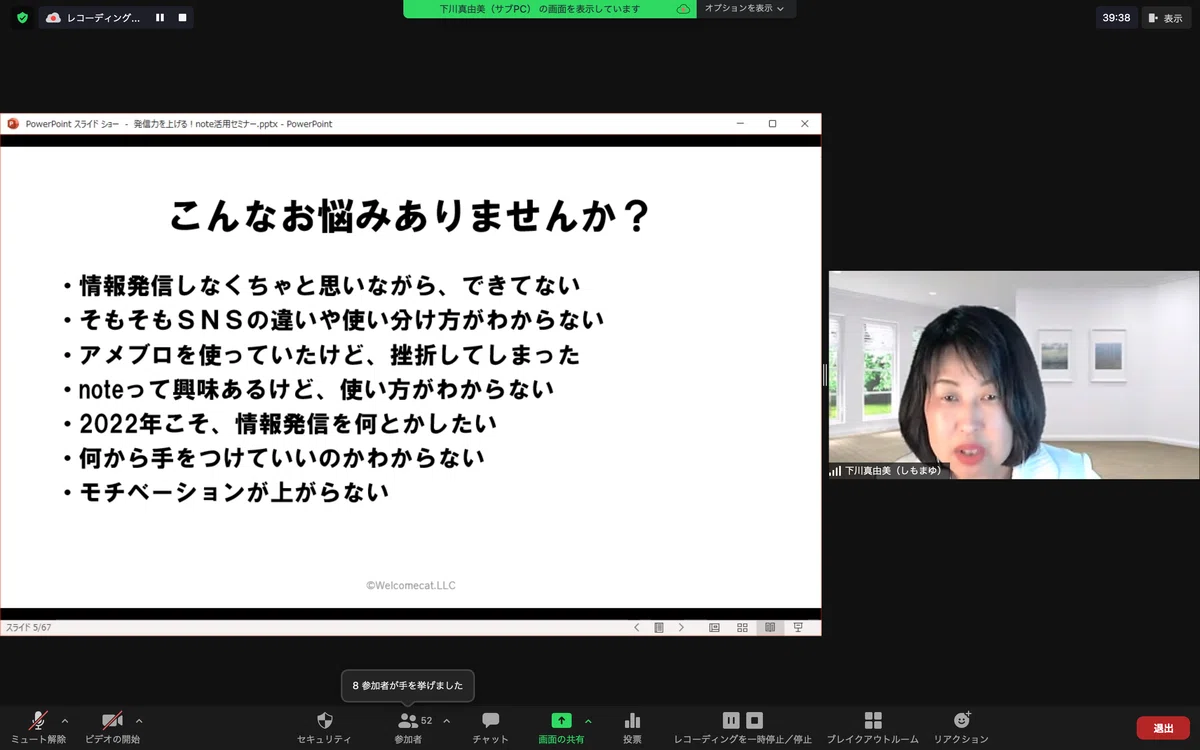Click the 8 participants raised hand notification
The width and height of the screenshot is (1200, 750).
tap(408, 686)
